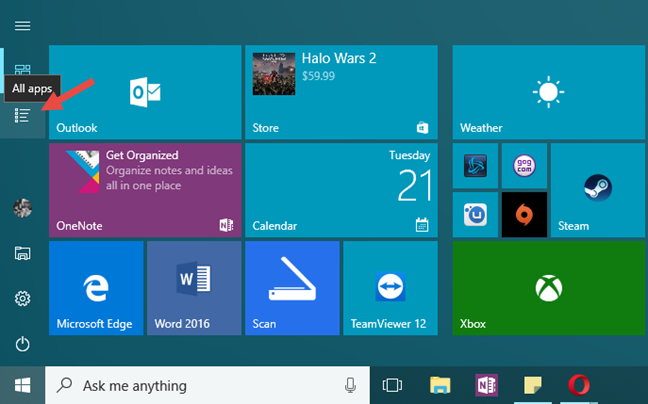648x404 pixels.
Task: Open the Xbox tile
Action: pos(549,288)
